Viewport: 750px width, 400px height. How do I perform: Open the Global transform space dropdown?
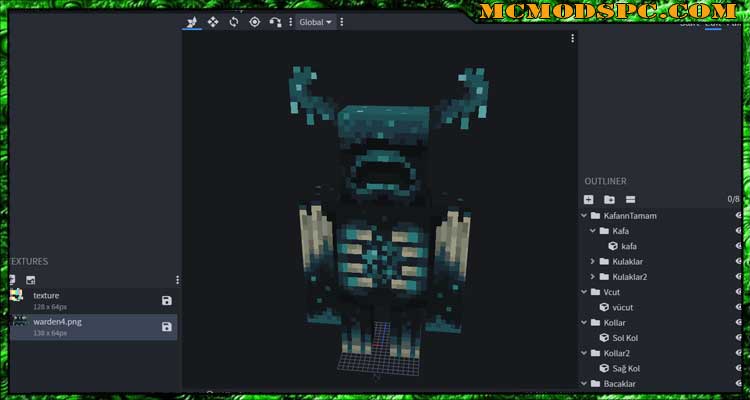click(316, 22)
